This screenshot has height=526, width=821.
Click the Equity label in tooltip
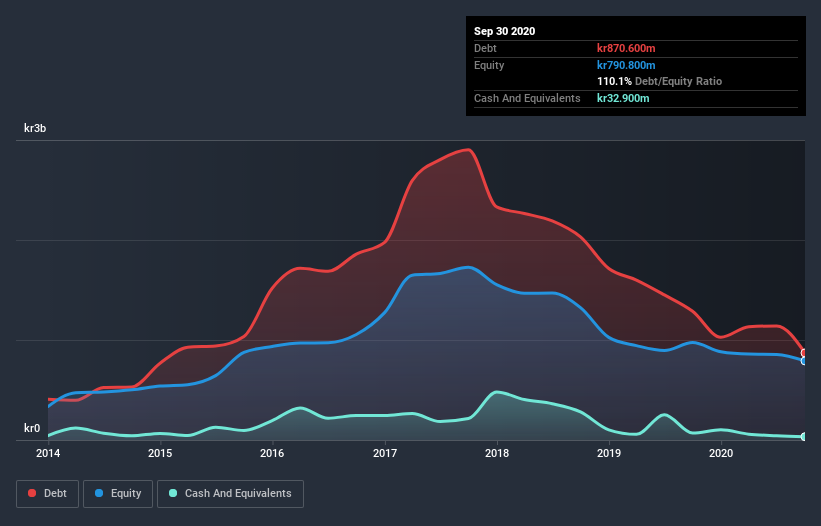[x=489, y=65]
